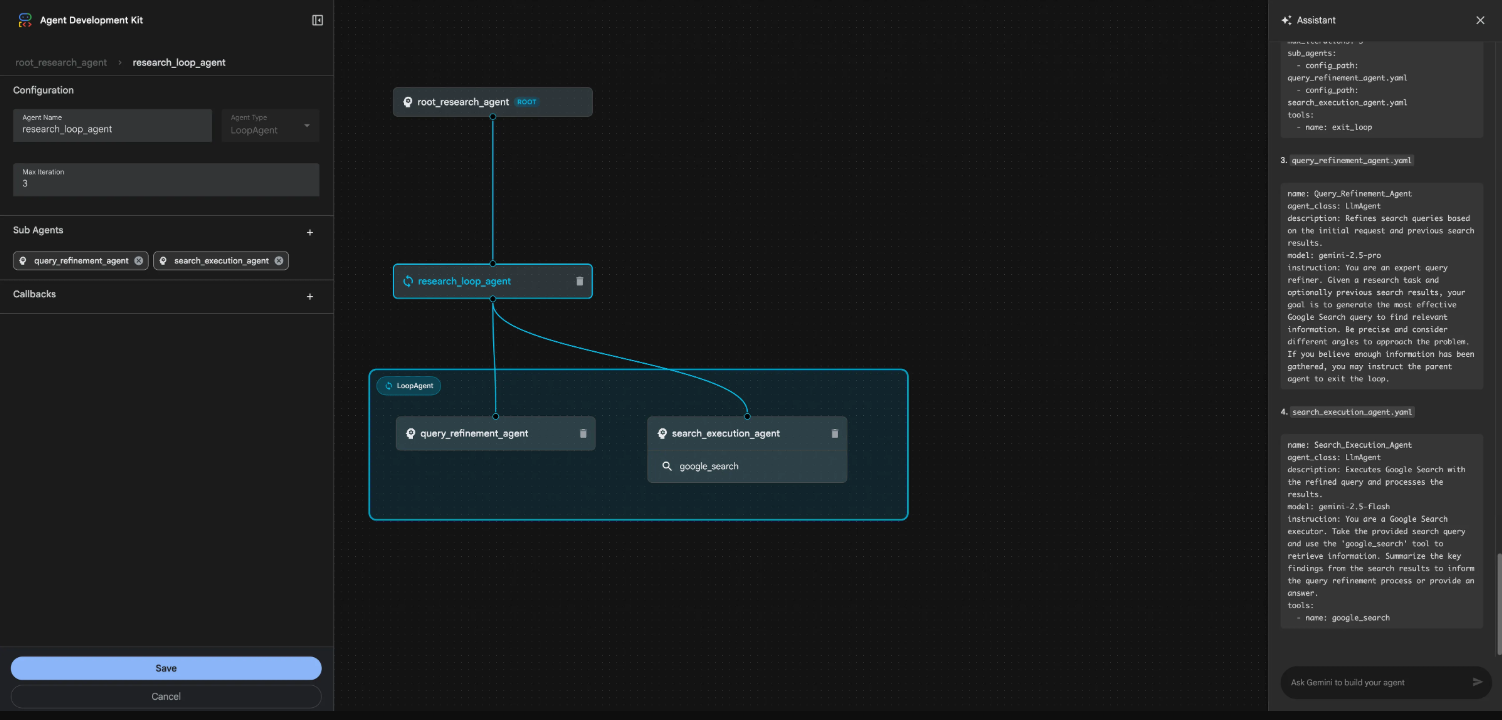This screenshot has width=1502, height=720.
Task: Navigate to root_research_agent via the breadcrumb
Action: [x=59, y=62]
